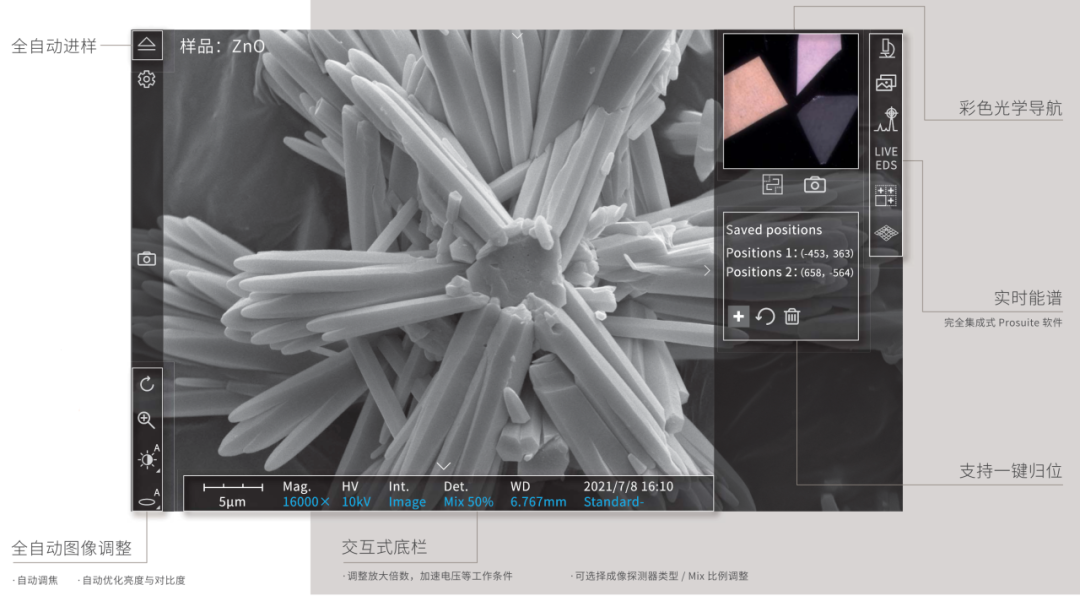Toggle auto brightness and contrast

click(148, 460)
